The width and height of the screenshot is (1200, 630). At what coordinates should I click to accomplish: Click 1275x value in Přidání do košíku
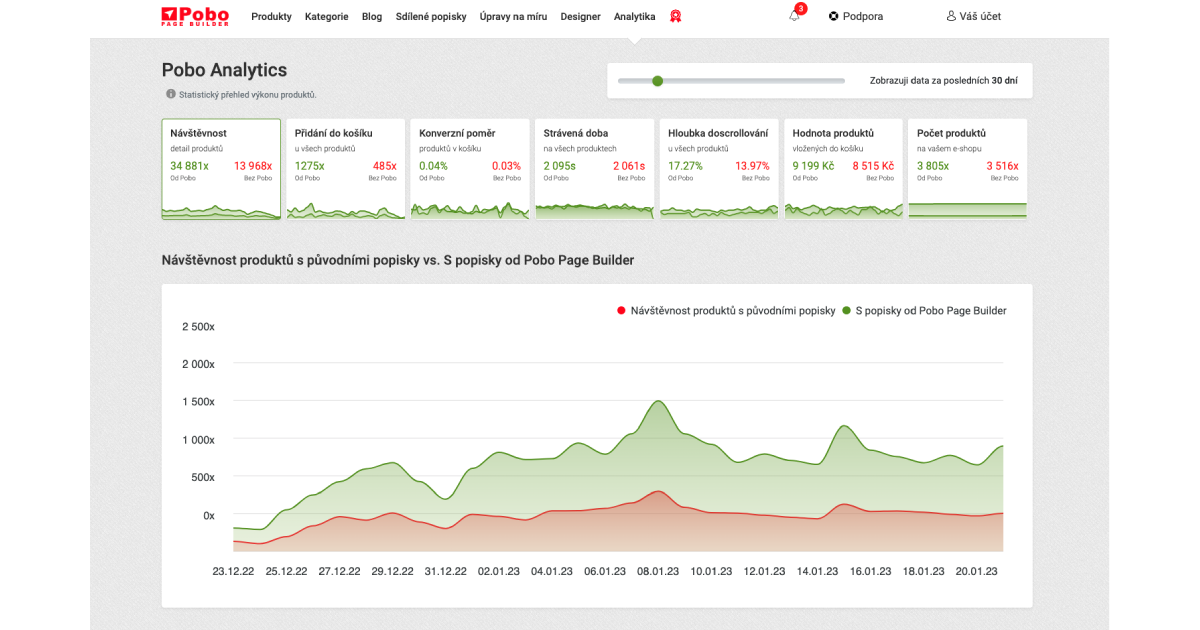click(x=310, y=166)
